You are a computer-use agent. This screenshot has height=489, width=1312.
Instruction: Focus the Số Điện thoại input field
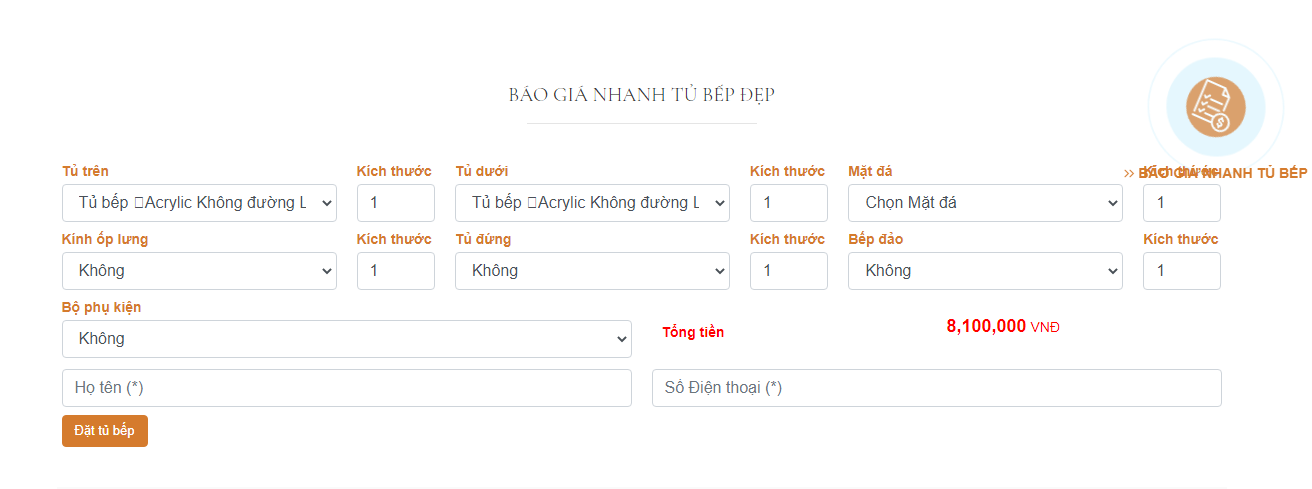pos(936,388)
